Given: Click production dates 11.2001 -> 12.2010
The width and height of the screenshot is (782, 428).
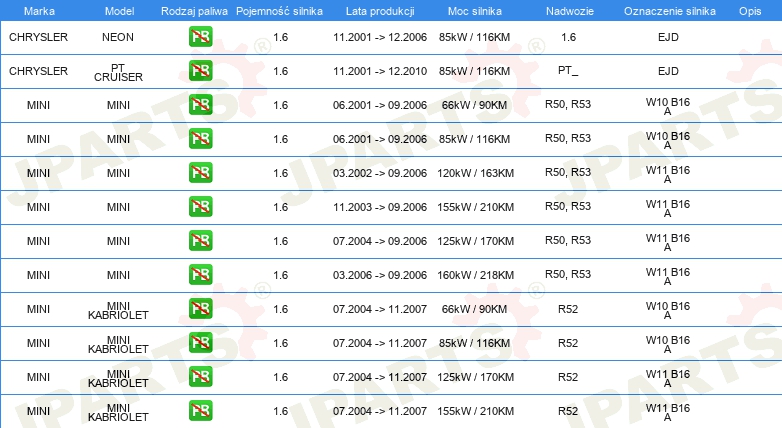Looking at the screenshot, I should pos(380,71).
